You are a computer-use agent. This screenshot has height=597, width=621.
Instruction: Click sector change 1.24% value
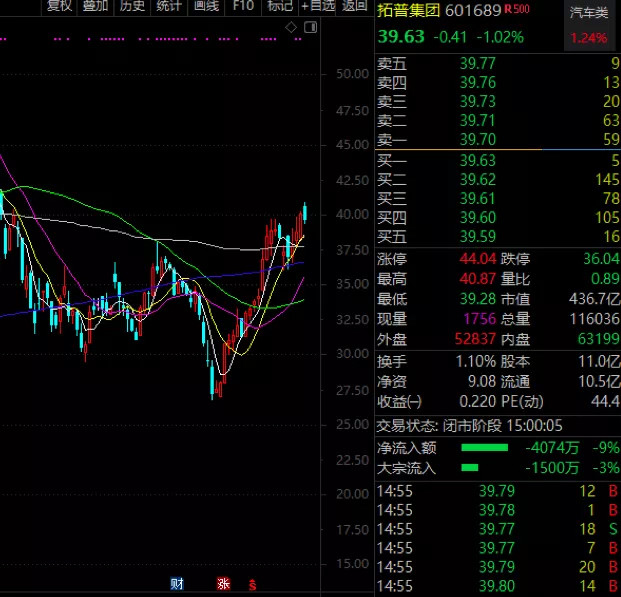pos(589,38)
